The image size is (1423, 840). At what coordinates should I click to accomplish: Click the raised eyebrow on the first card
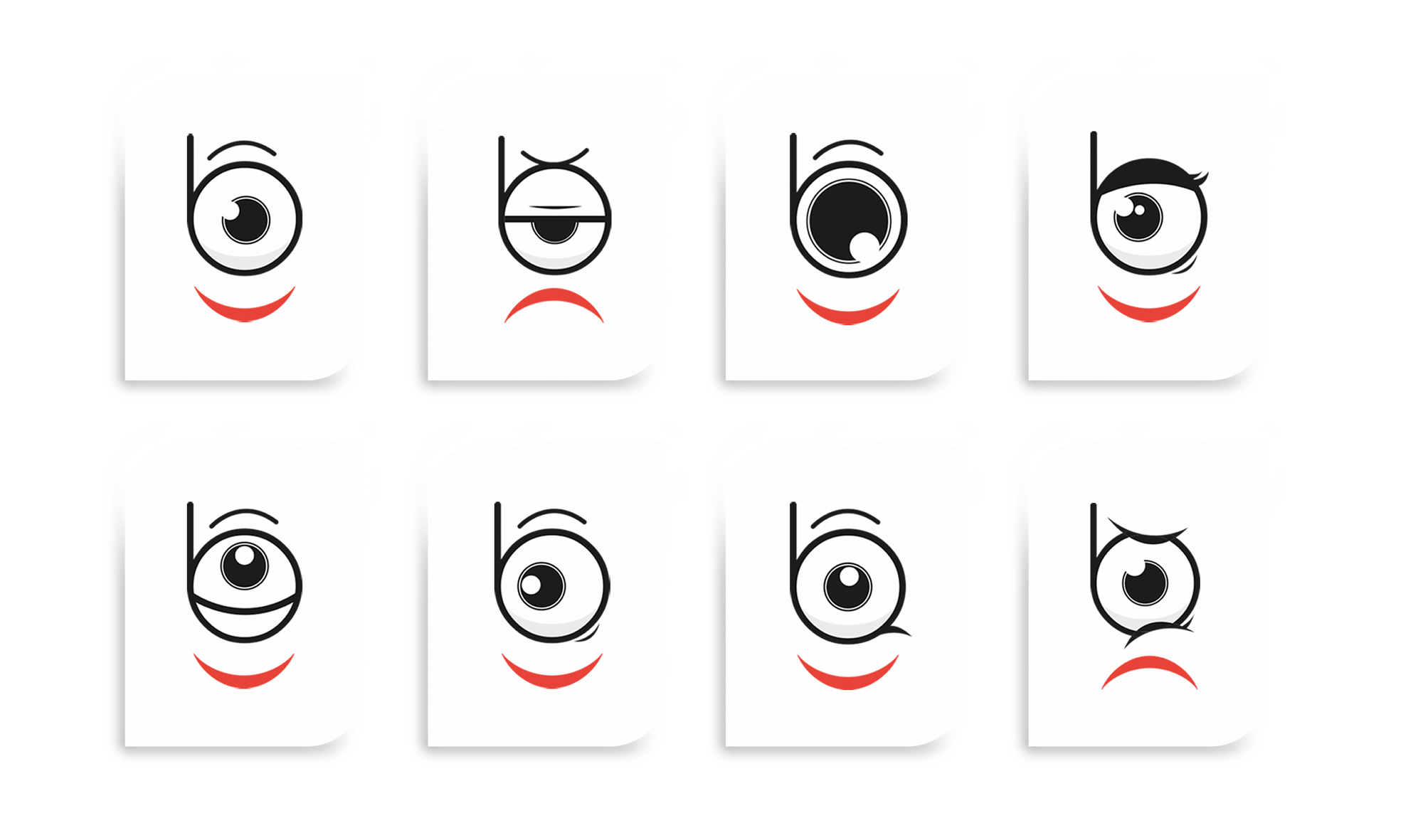tap(242, 149)
